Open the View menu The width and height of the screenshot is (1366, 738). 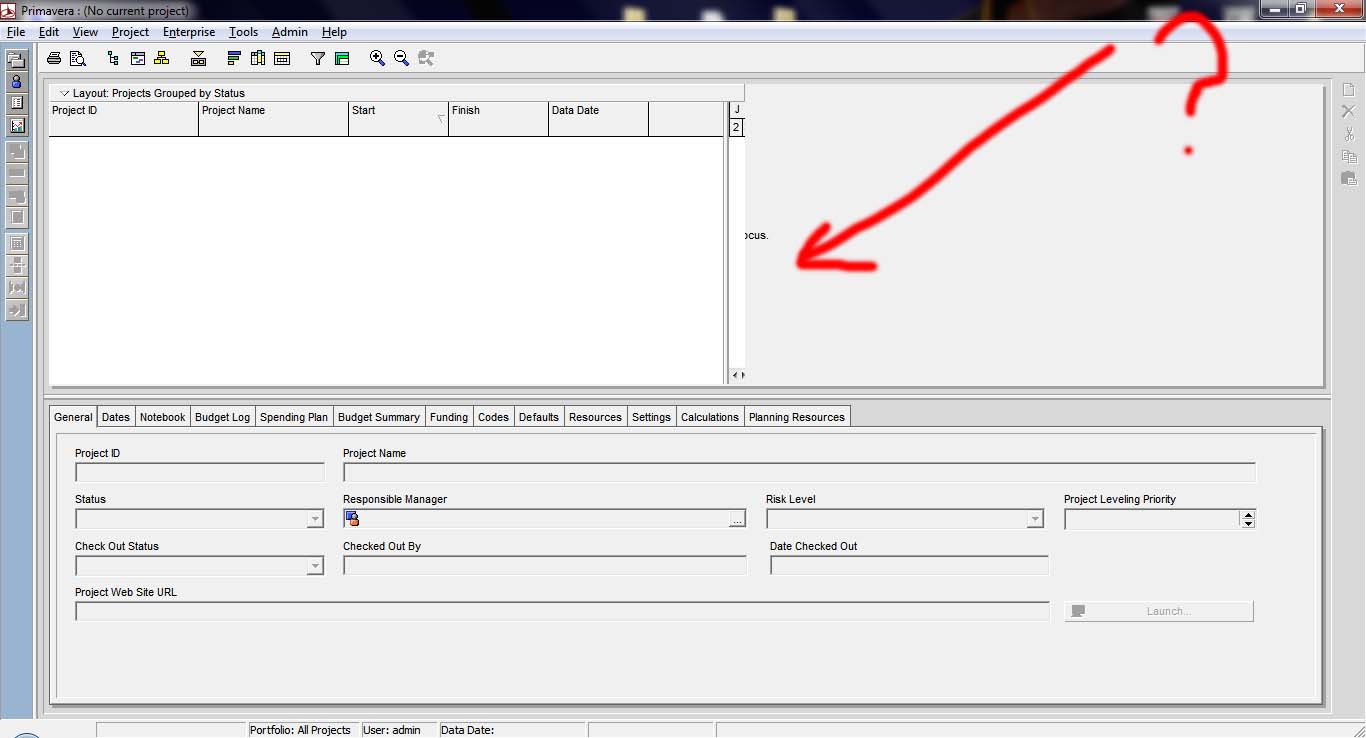click(85, 32)
